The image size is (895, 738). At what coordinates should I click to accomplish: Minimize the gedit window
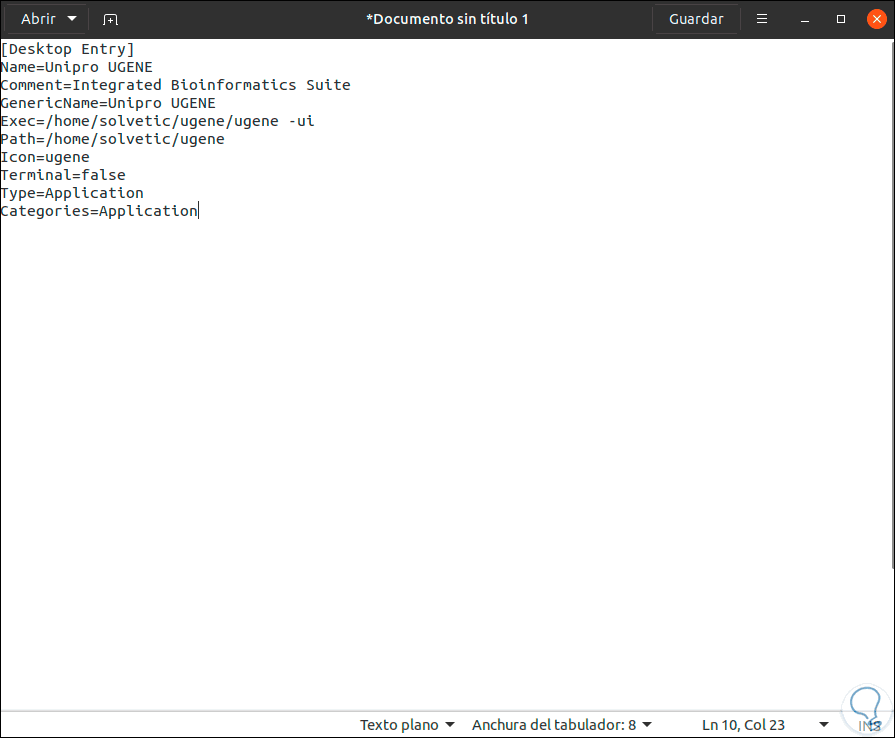click(805, 19)
